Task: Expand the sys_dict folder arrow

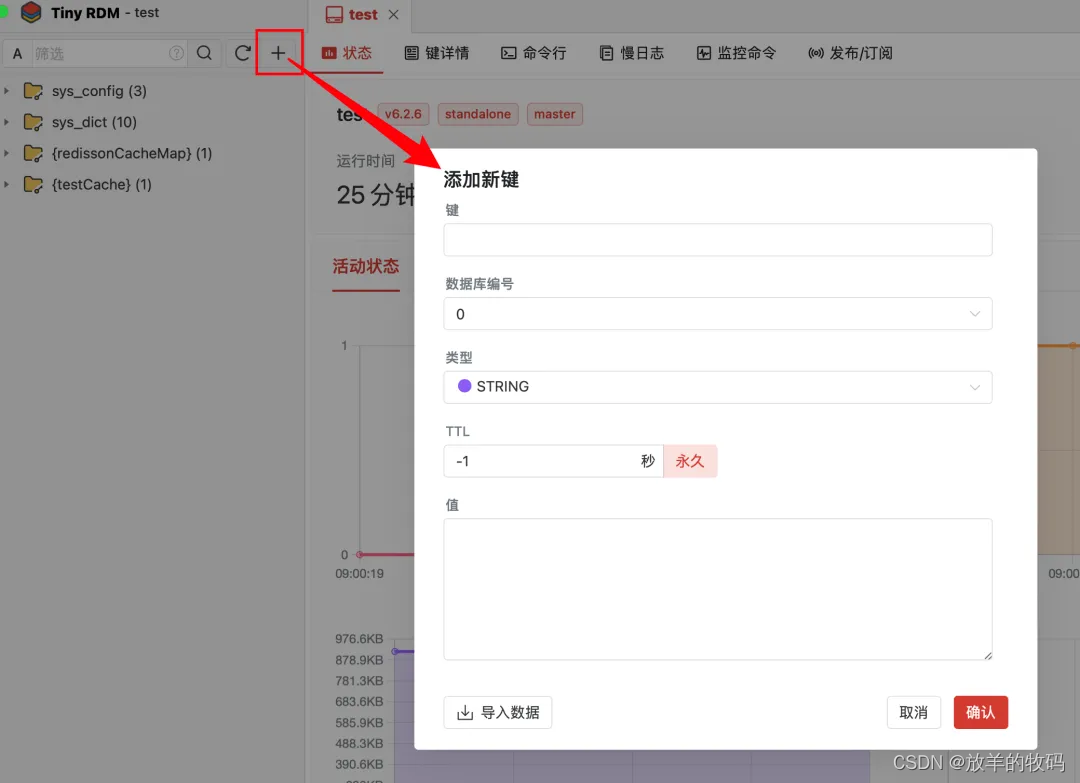Action: coord(7,122)
